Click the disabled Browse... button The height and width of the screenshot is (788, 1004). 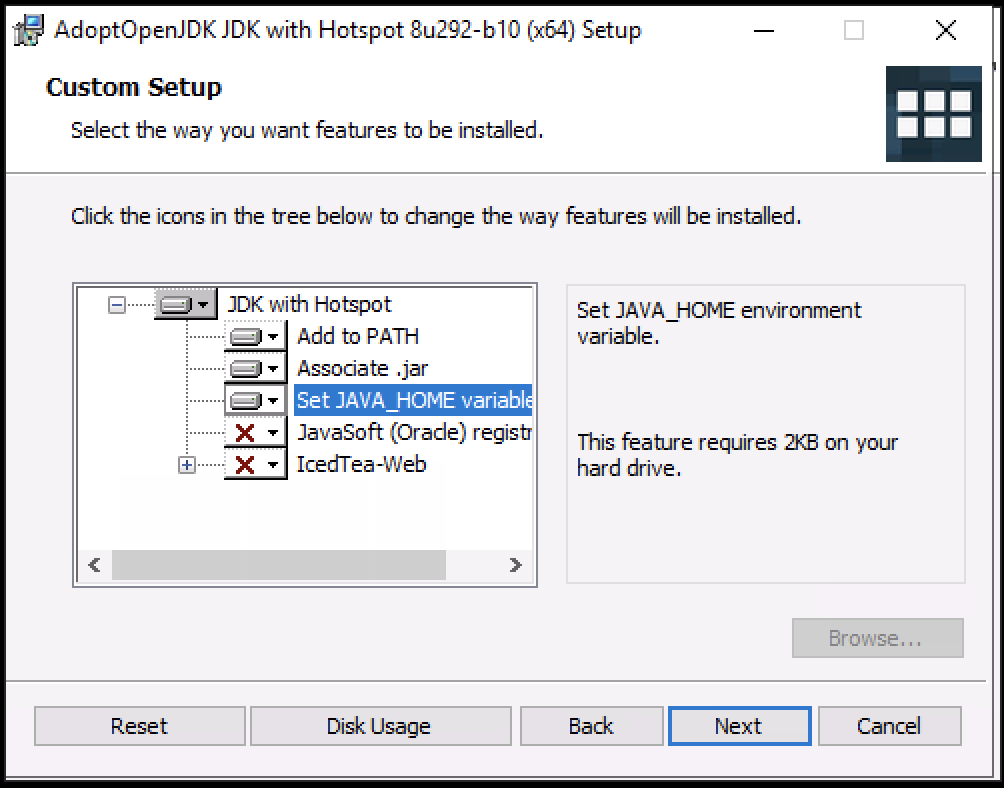click(x=877, y=638)
